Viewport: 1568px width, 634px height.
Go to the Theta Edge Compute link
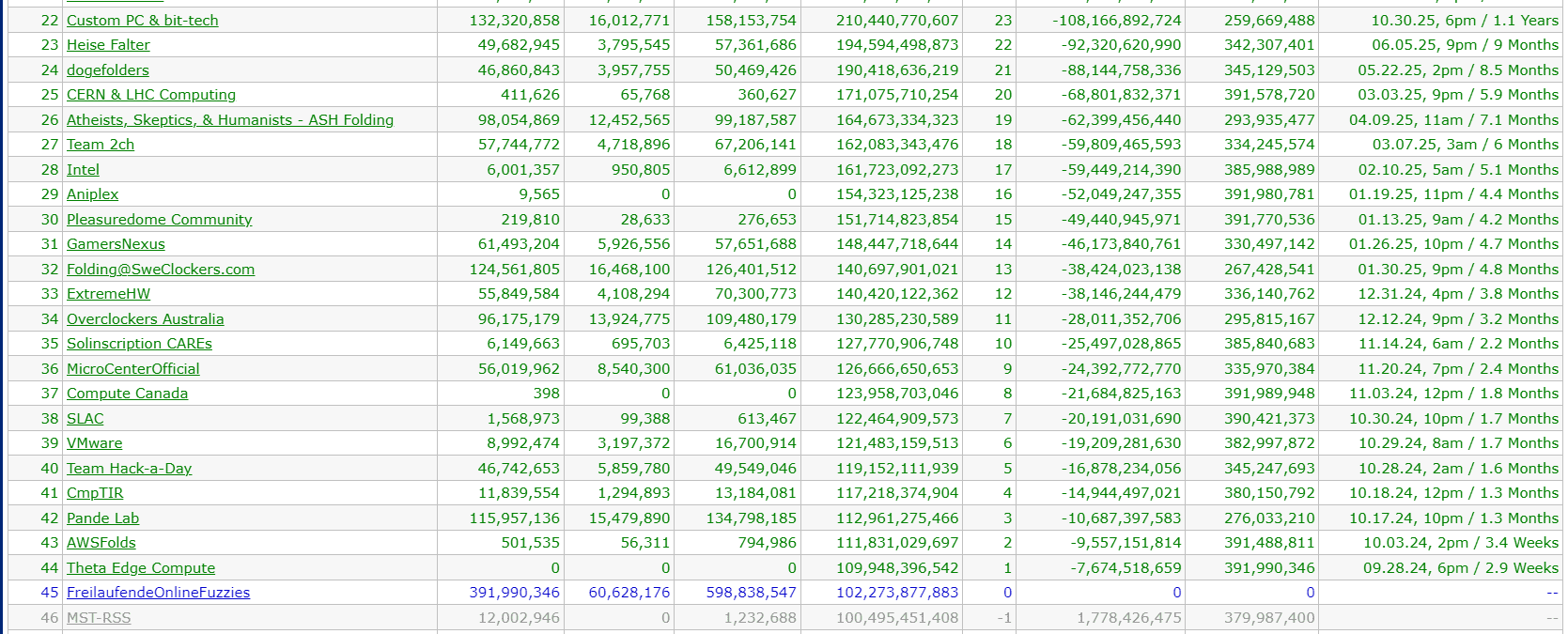[141, 567]
